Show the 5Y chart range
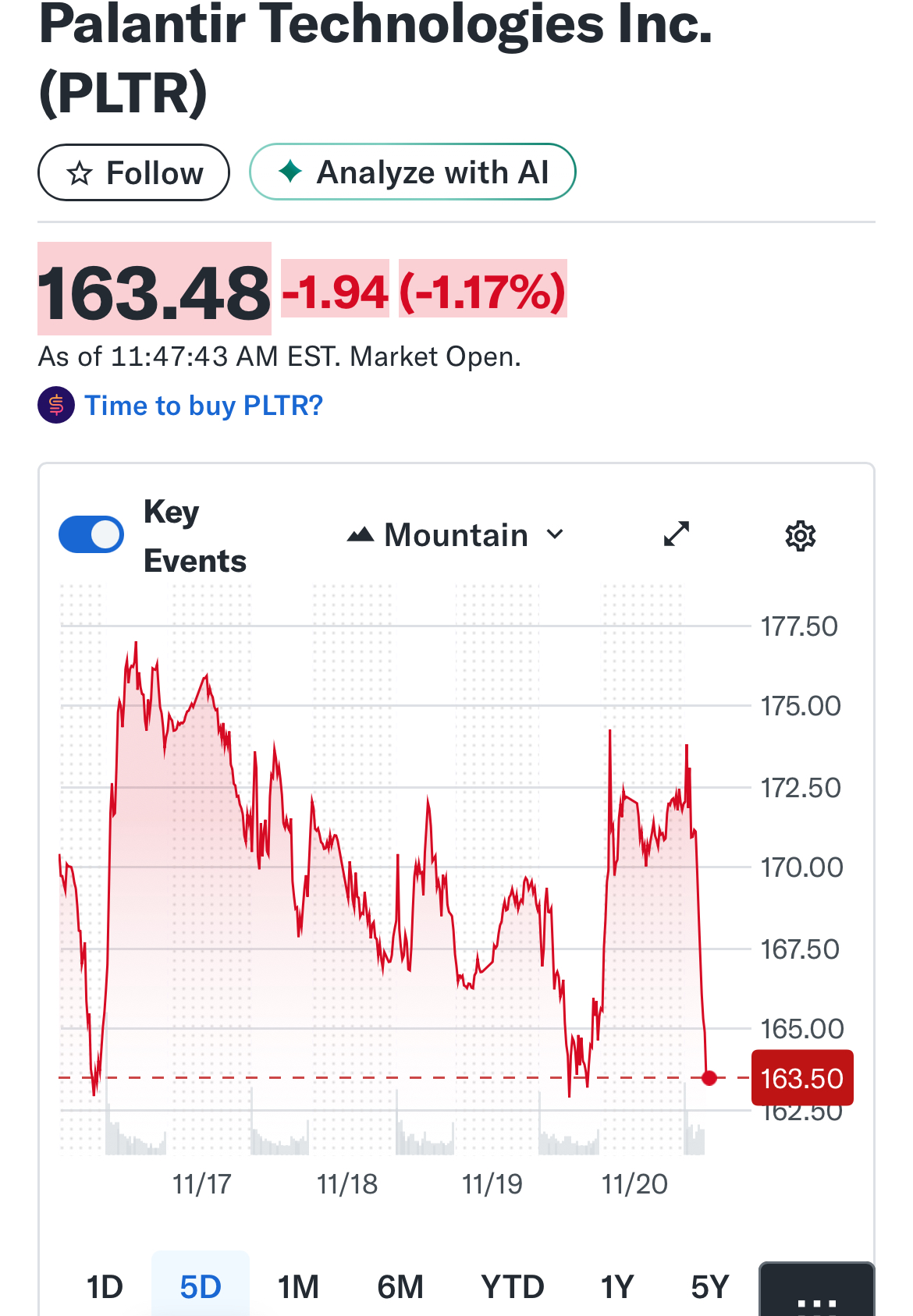The height and width of the screenshot is (1316, 913). 709,1287
